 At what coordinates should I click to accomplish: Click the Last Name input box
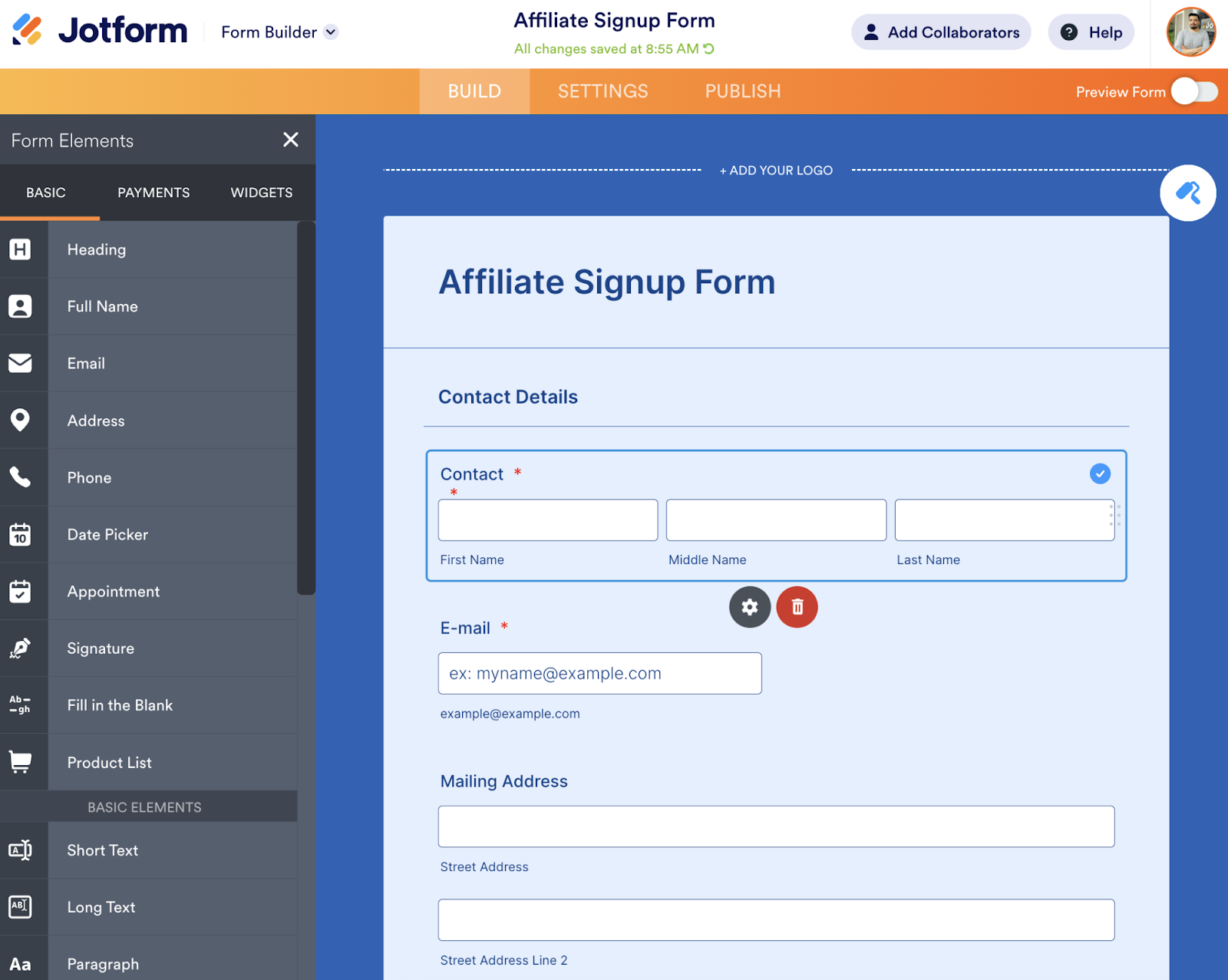coord(1004,520)
